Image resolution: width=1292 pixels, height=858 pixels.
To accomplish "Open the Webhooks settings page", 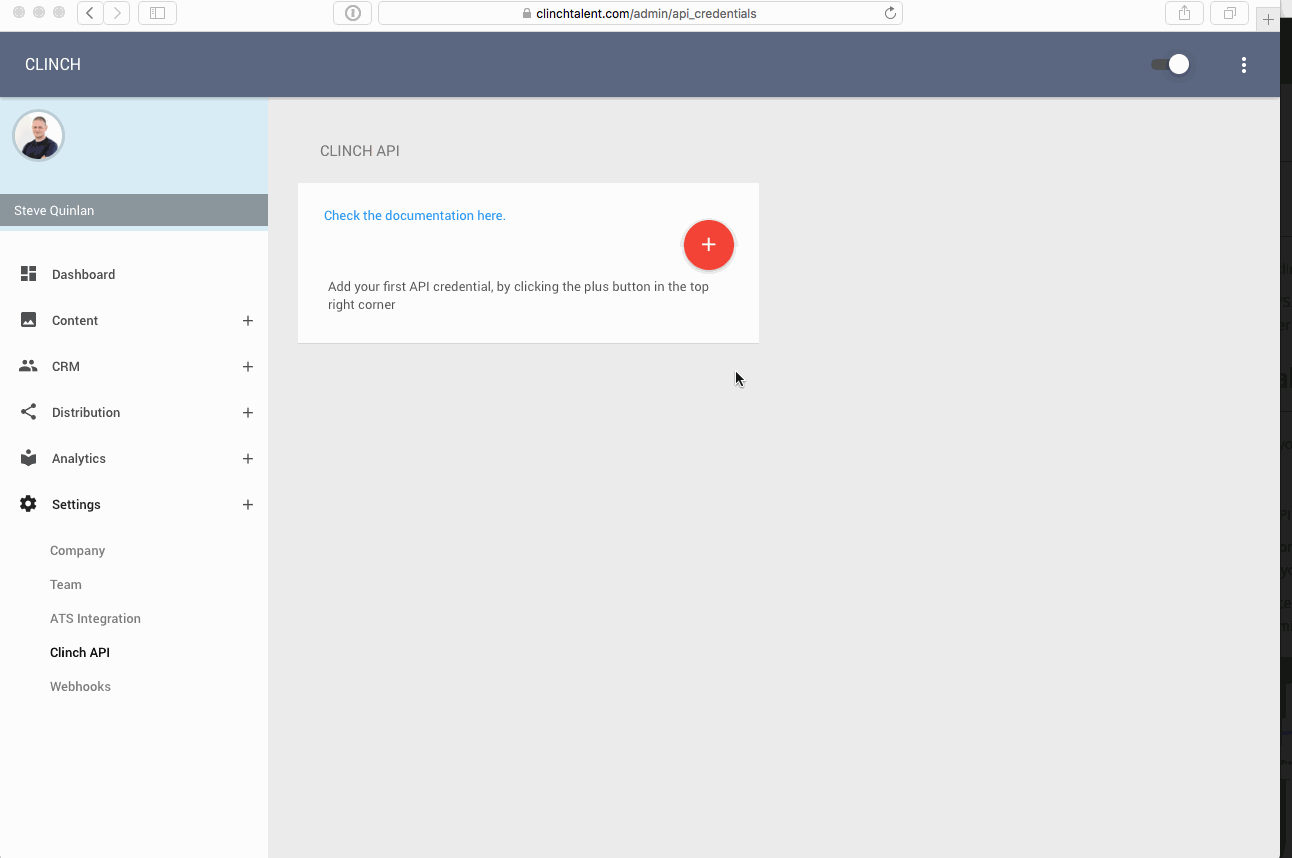I will (x=80, y=686).
